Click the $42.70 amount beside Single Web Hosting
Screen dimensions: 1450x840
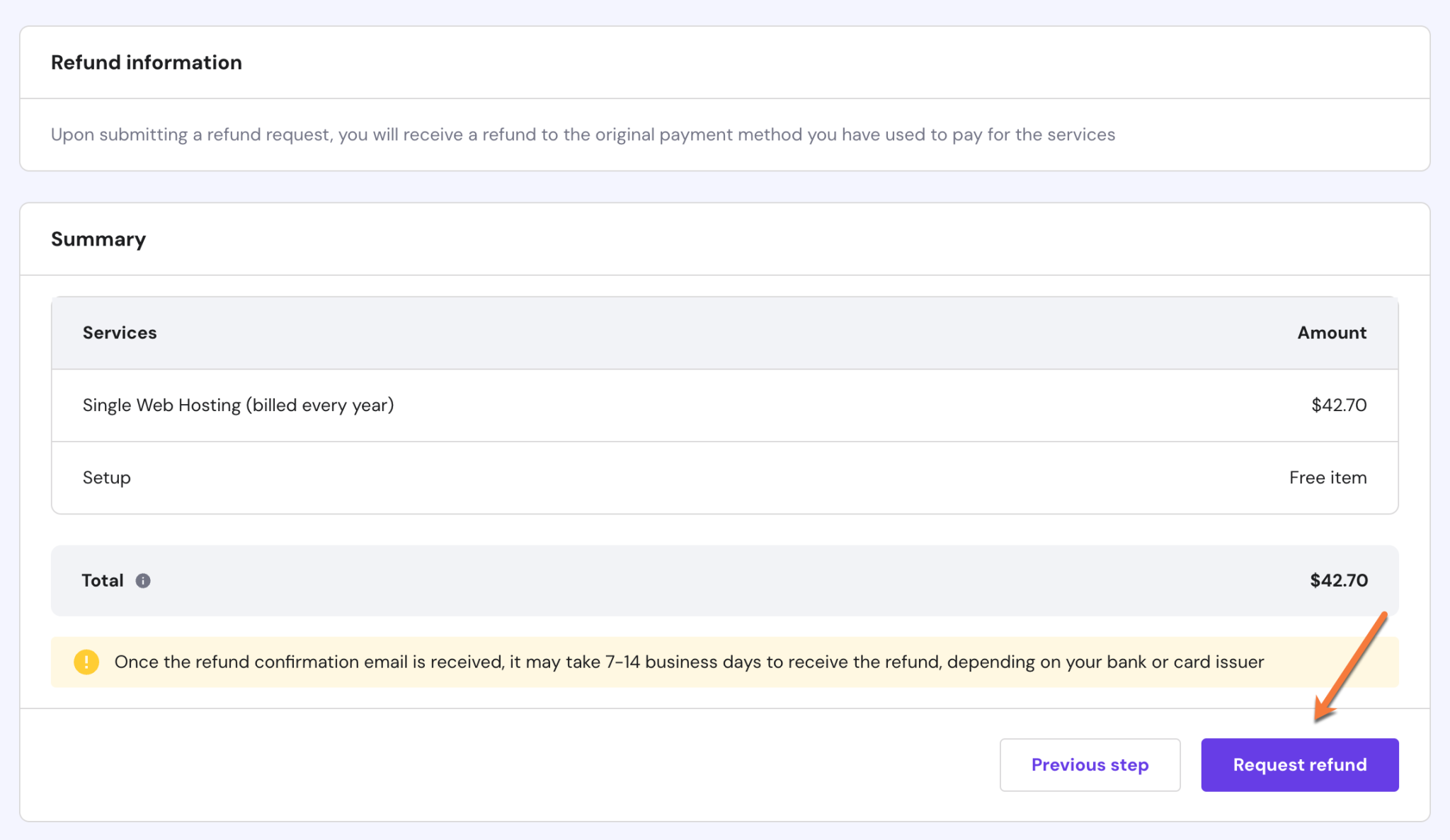point(1338,405)
